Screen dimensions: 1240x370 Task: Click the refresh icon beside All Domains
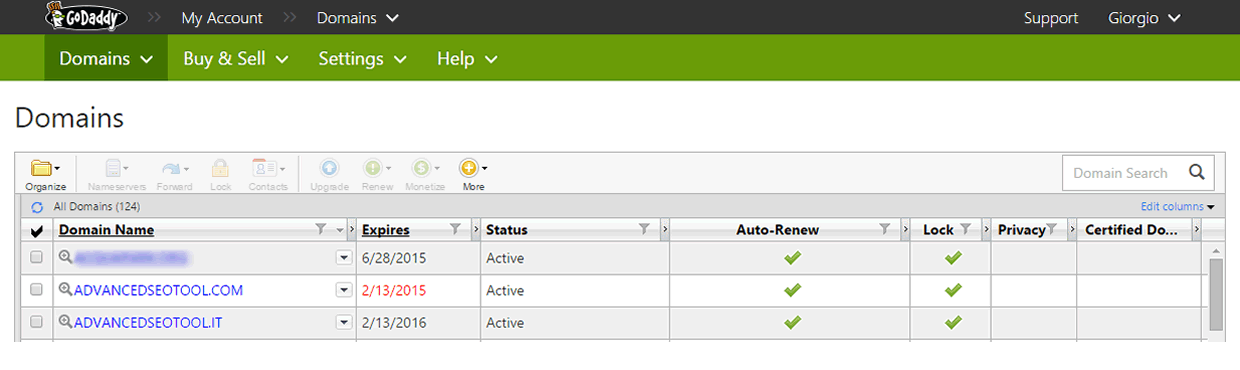click(x=37, y=207)
